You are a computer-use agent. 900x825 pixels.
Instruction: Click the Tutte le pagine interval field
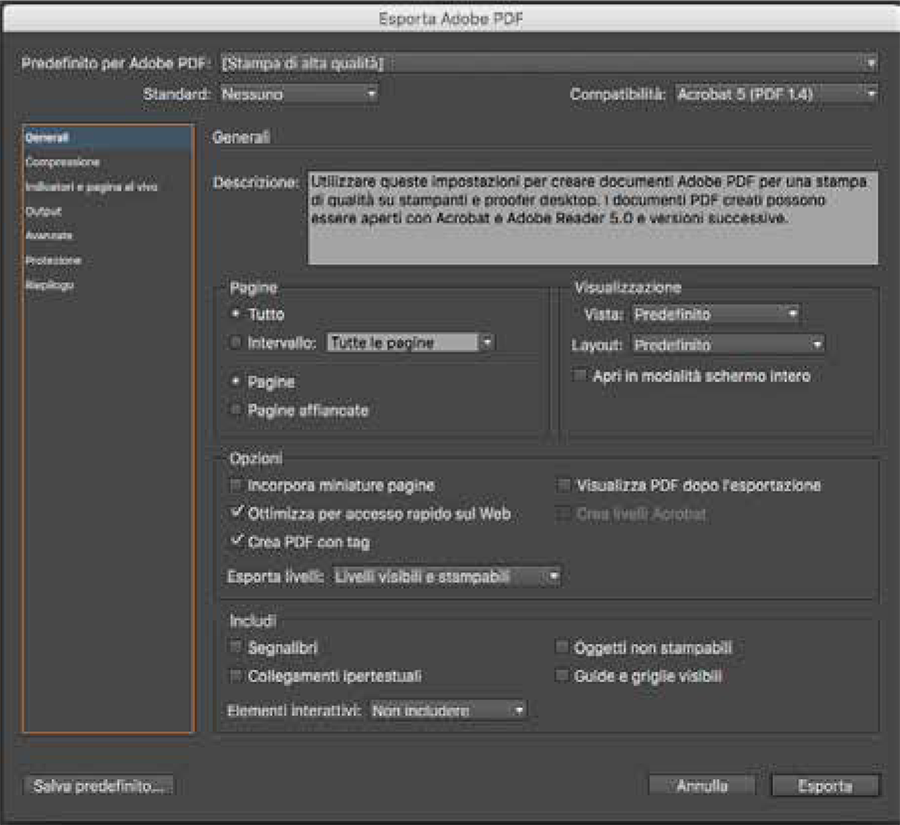[x=402, y=342]
